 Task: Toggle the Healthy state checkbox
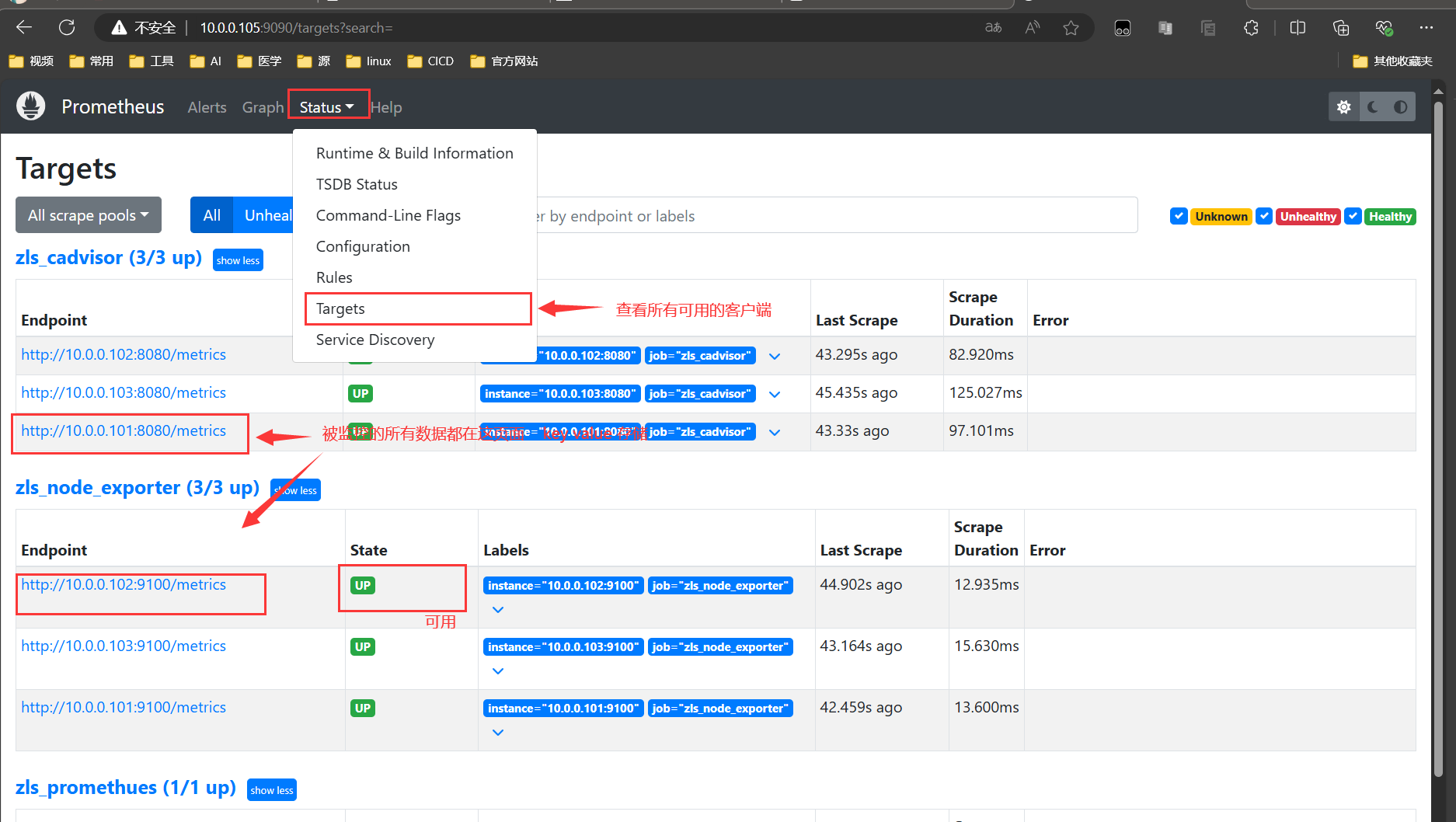point(1353,216)
